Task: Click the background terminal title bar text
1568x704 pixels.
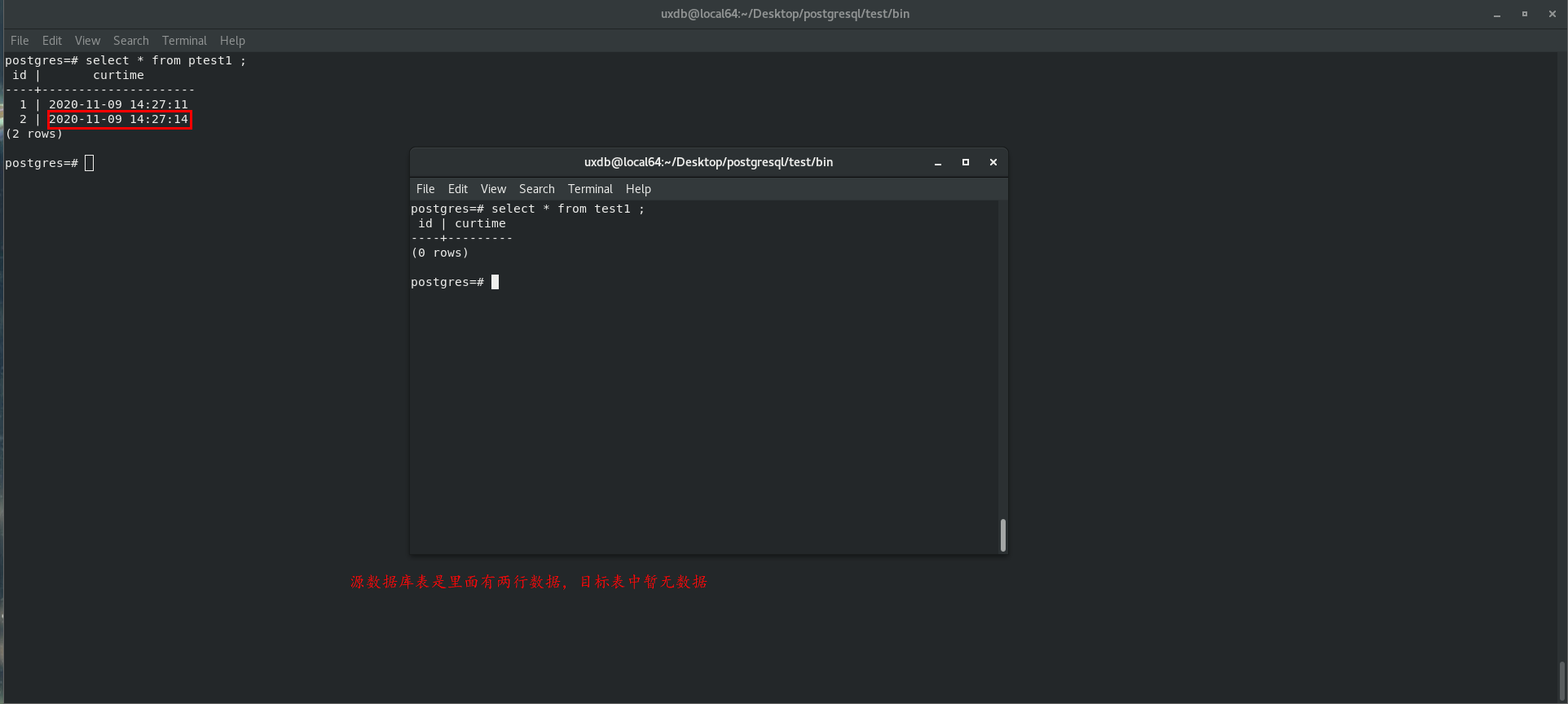Action: 785,14
